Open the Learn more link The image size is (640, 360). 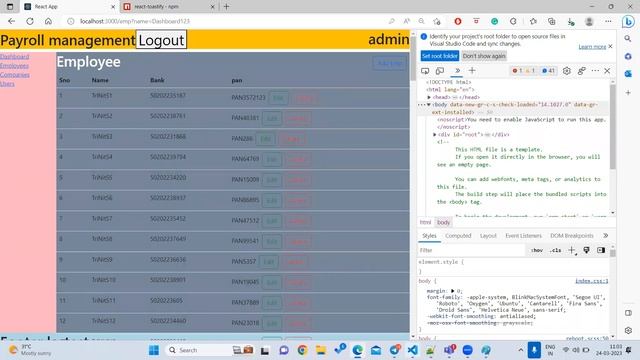tap(592, 47)
